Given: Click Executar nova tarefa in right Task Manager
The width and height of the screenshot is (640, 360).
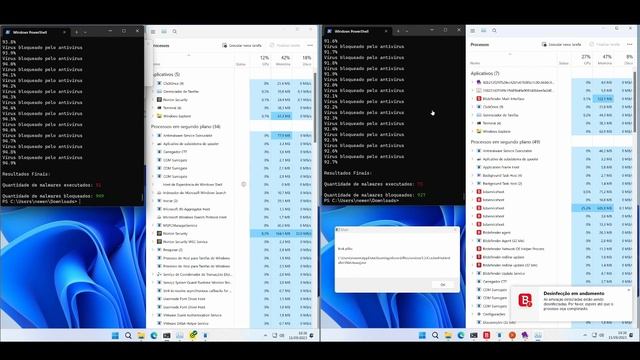Looking at the screenshot, I should click(561, 44).
